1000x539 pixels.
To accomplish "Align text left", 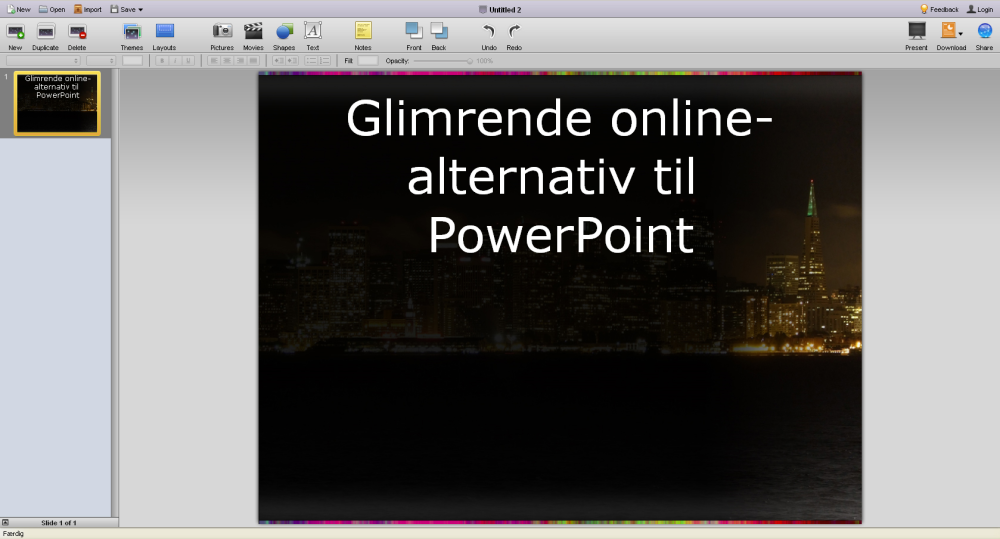I will pyautogui.click(x=214, y=61).
